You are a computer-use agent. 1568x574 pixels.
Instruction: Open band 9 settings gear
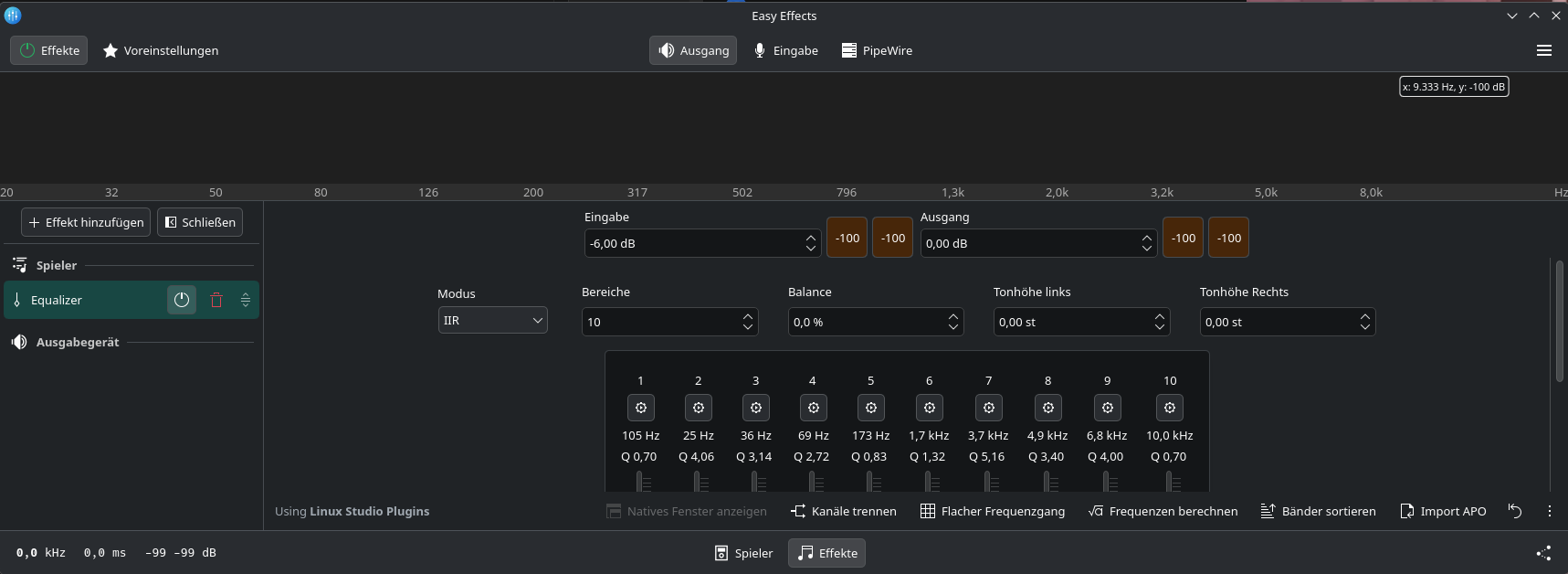pos(1108,408)
